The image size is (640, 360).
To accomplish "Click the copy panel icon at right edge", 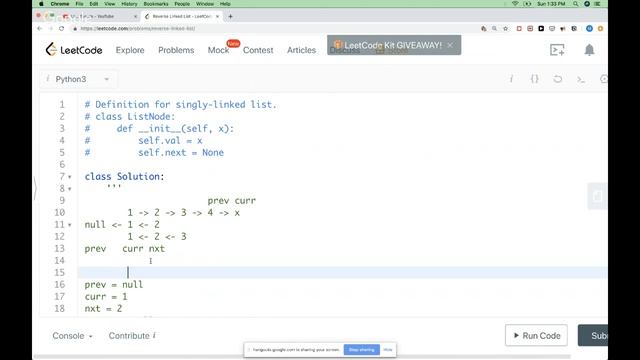I will click(597, 196).
